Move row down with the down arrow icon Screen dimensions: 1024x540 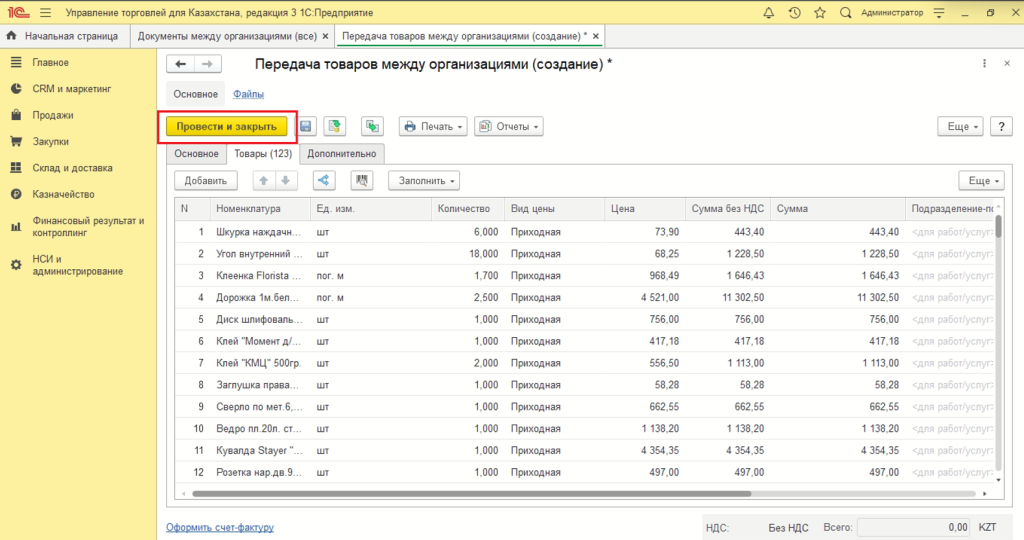click(x=286, y=181)
